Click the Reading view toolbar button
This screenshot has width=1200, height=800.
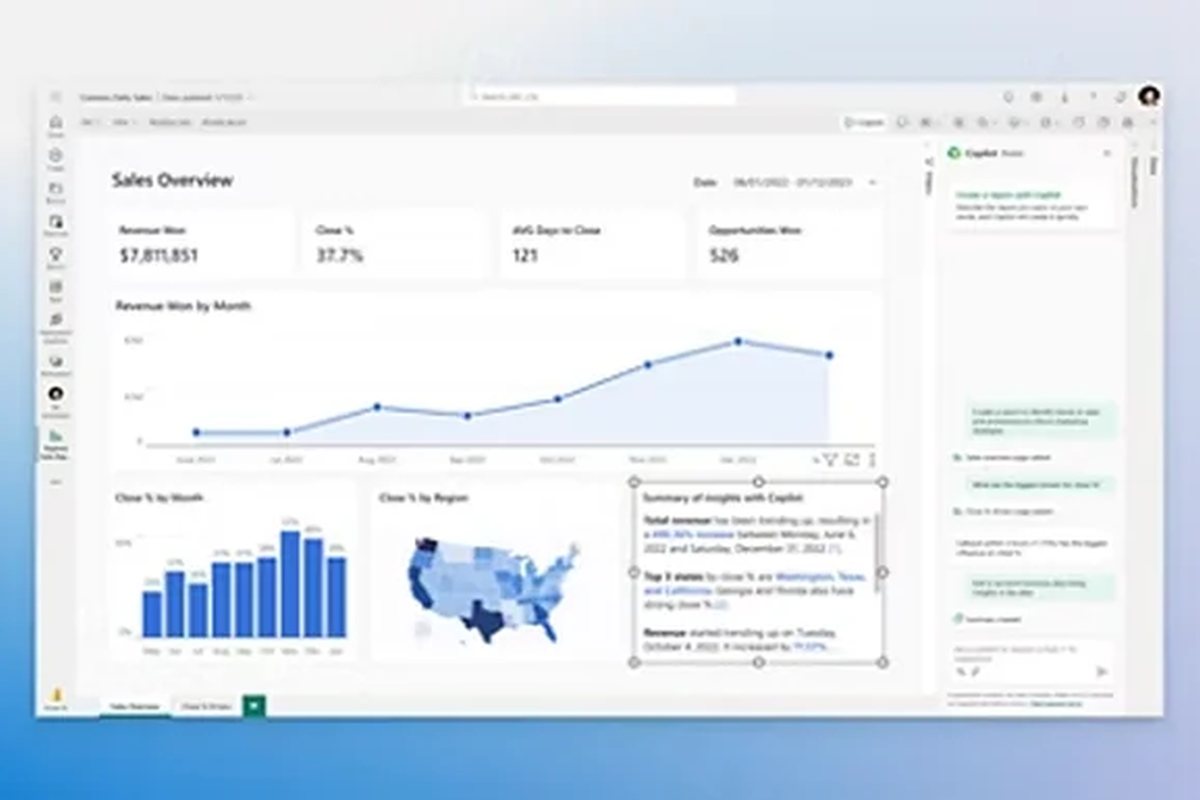(x=168, y=122)
